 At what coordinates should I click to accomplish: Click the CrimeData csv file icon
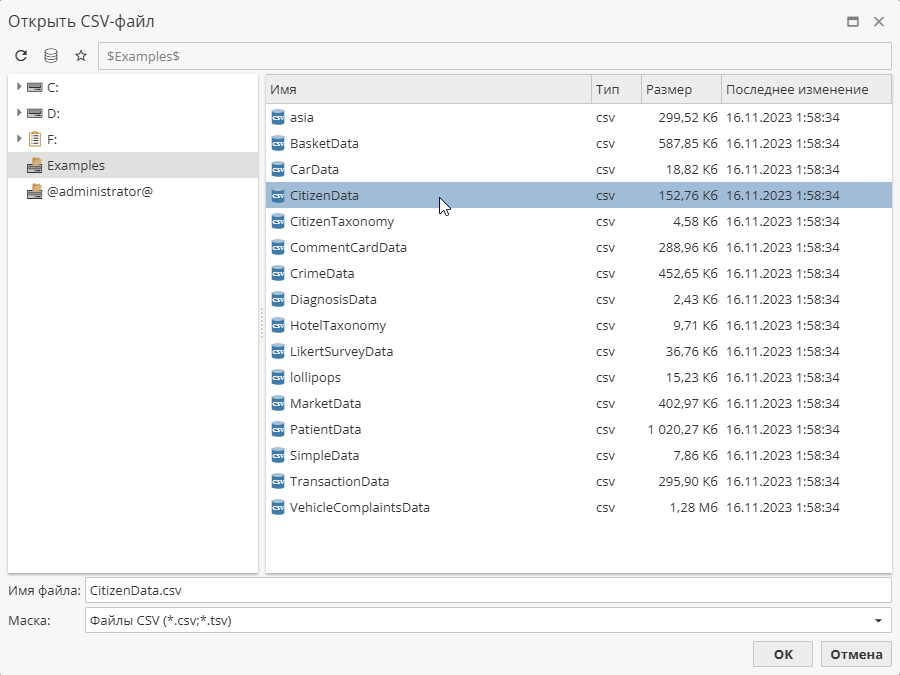[278, 273]
